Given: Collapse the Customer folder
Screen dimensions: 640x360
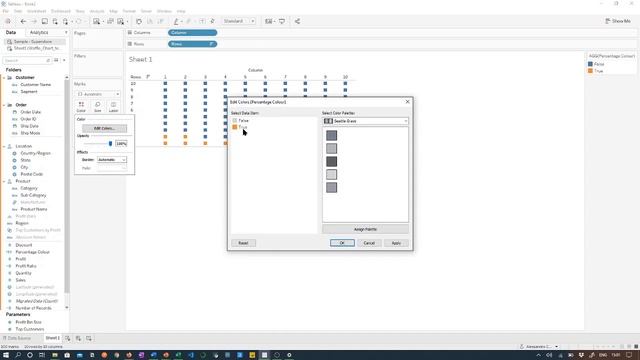Looking at the screenshot, I should [4, 78].
